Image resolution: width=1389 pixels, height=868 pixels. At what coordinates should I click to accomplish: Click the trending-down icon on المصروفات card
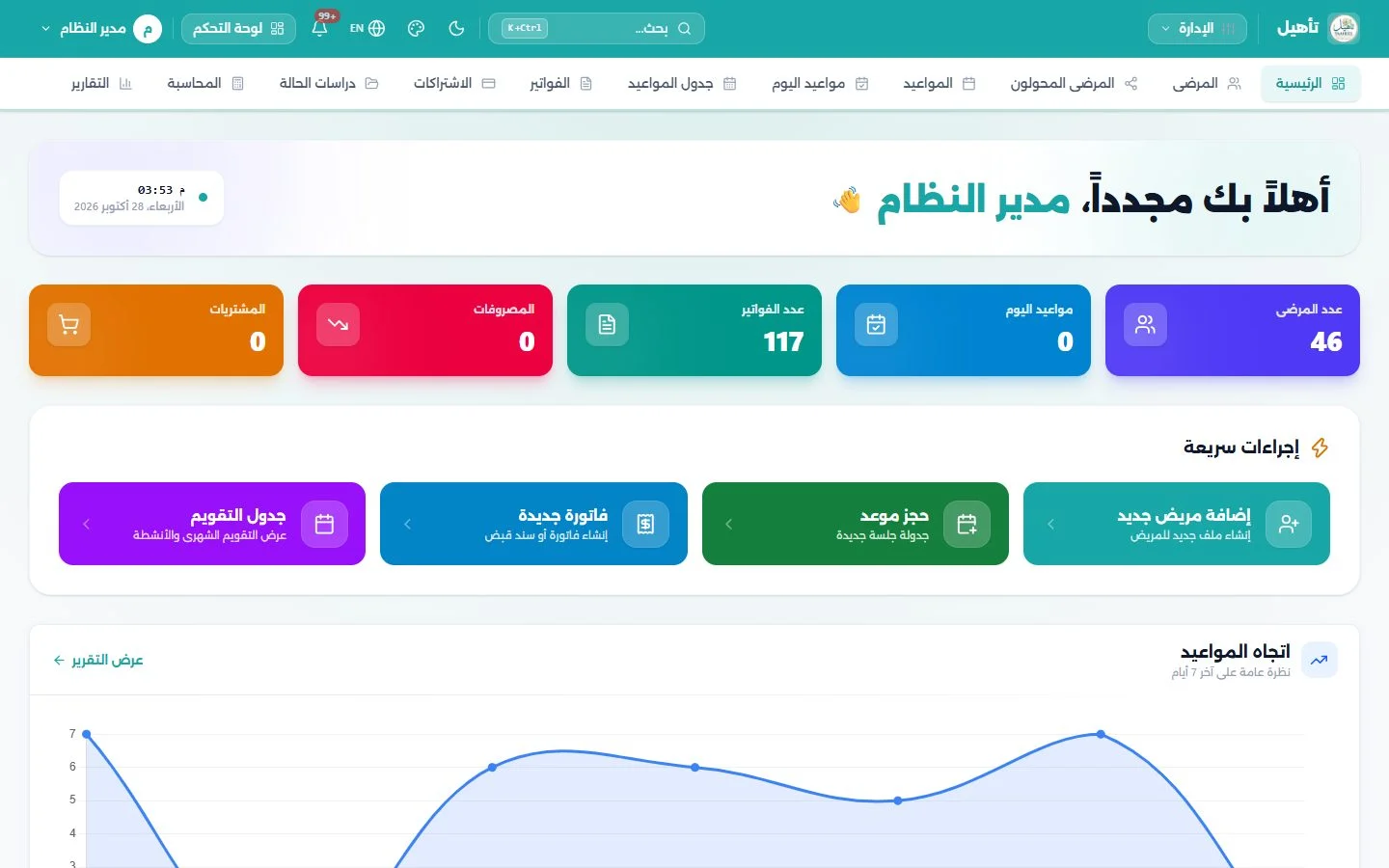click(338, 325)
